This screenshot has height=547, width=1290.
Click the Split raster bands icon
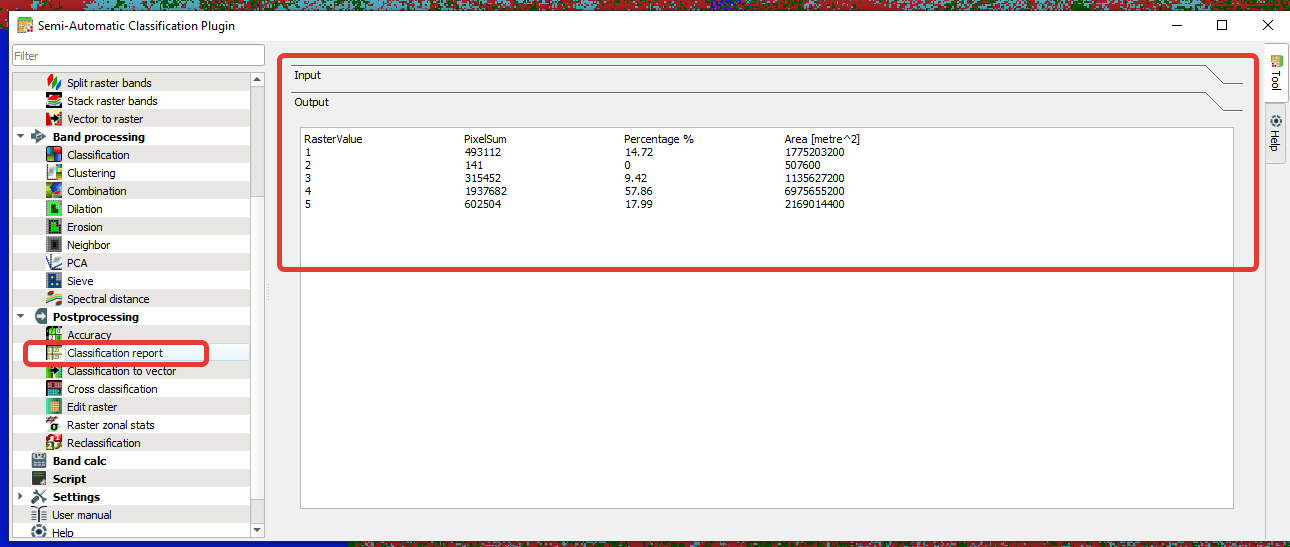click(54, 83)
